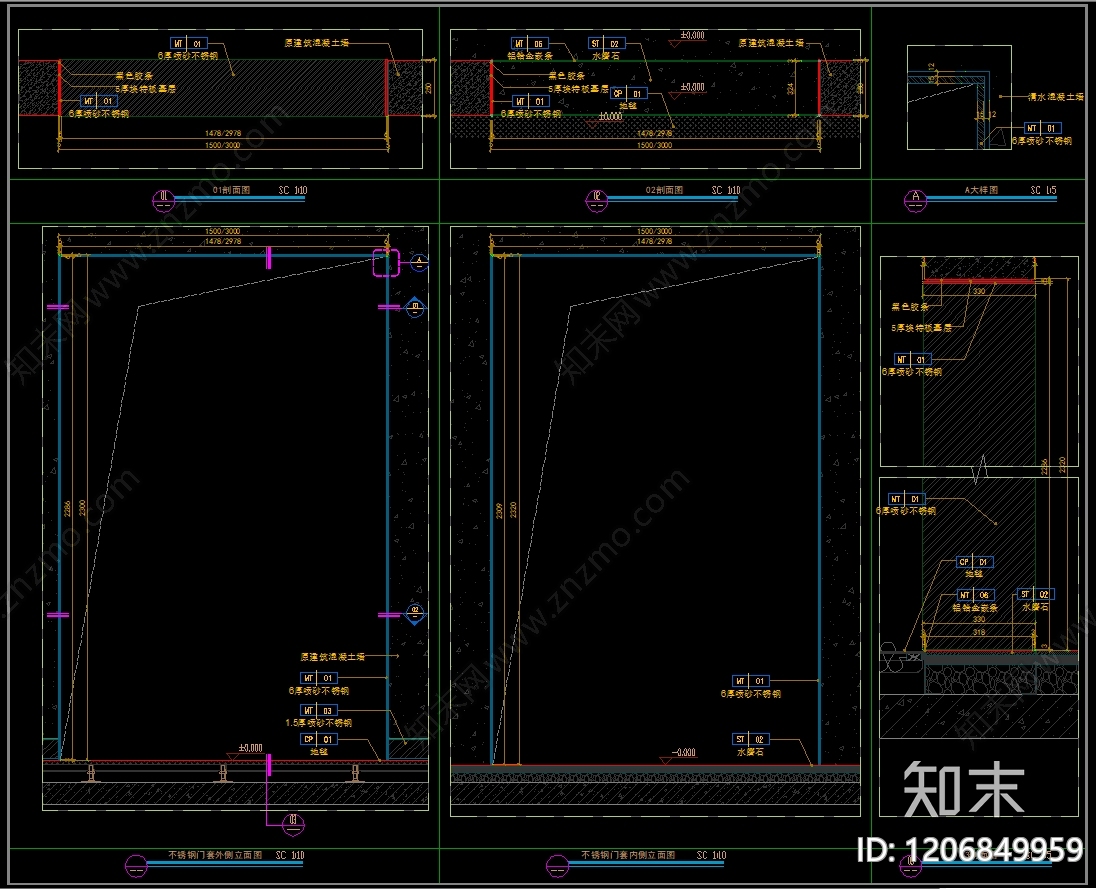Screen dimensions: 1096x889
Task: Click "铝合金嵌条" label in the 02 section
Action: (530, 55)
